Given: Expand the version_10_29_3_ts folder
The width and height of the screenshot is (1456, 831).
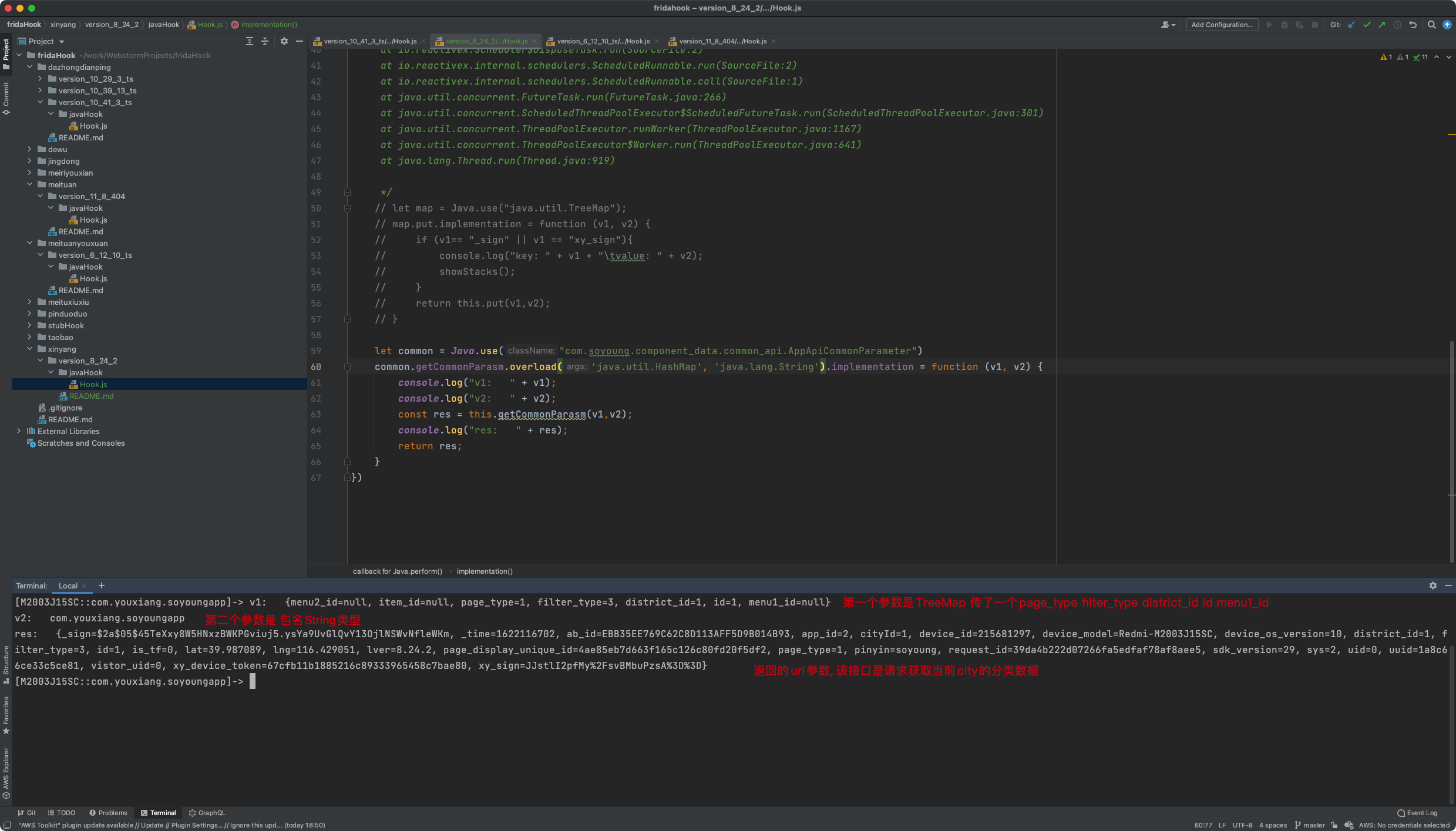Looking at the screenshot, I should [41, 79].
